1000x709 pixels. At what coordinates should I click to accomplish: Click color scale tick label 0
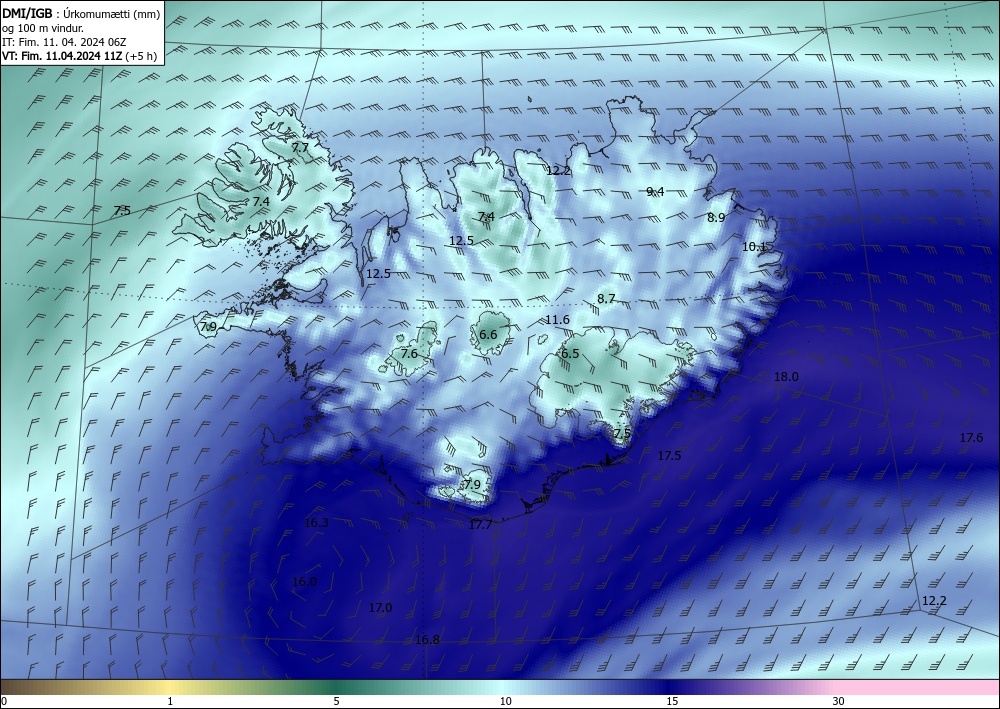point(4,701)
